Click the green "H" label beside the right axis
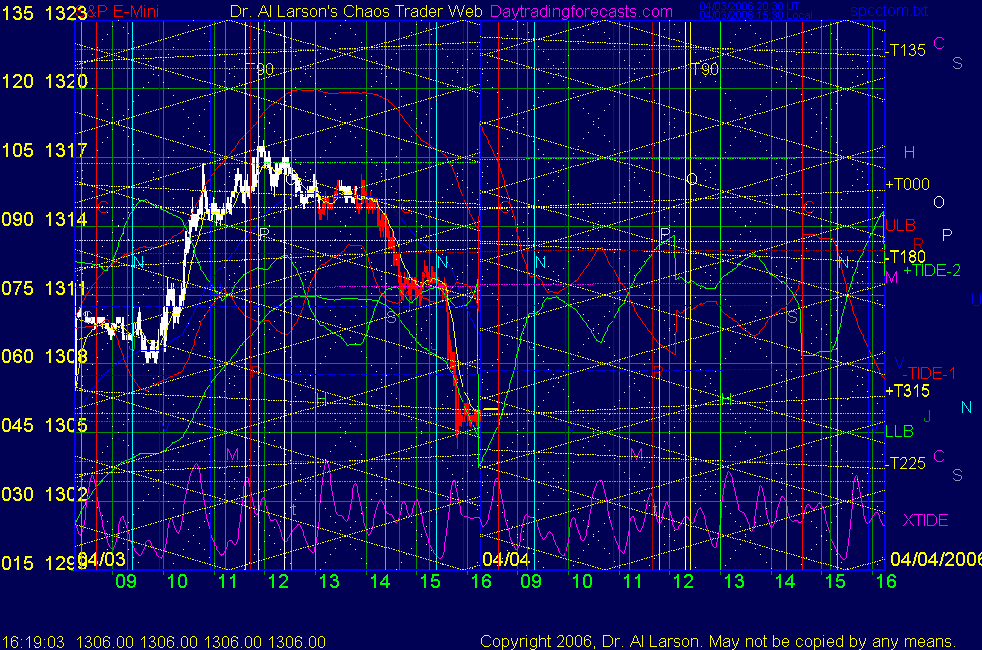This screenshot has height=650, width=982. click(x=909, y=152)
